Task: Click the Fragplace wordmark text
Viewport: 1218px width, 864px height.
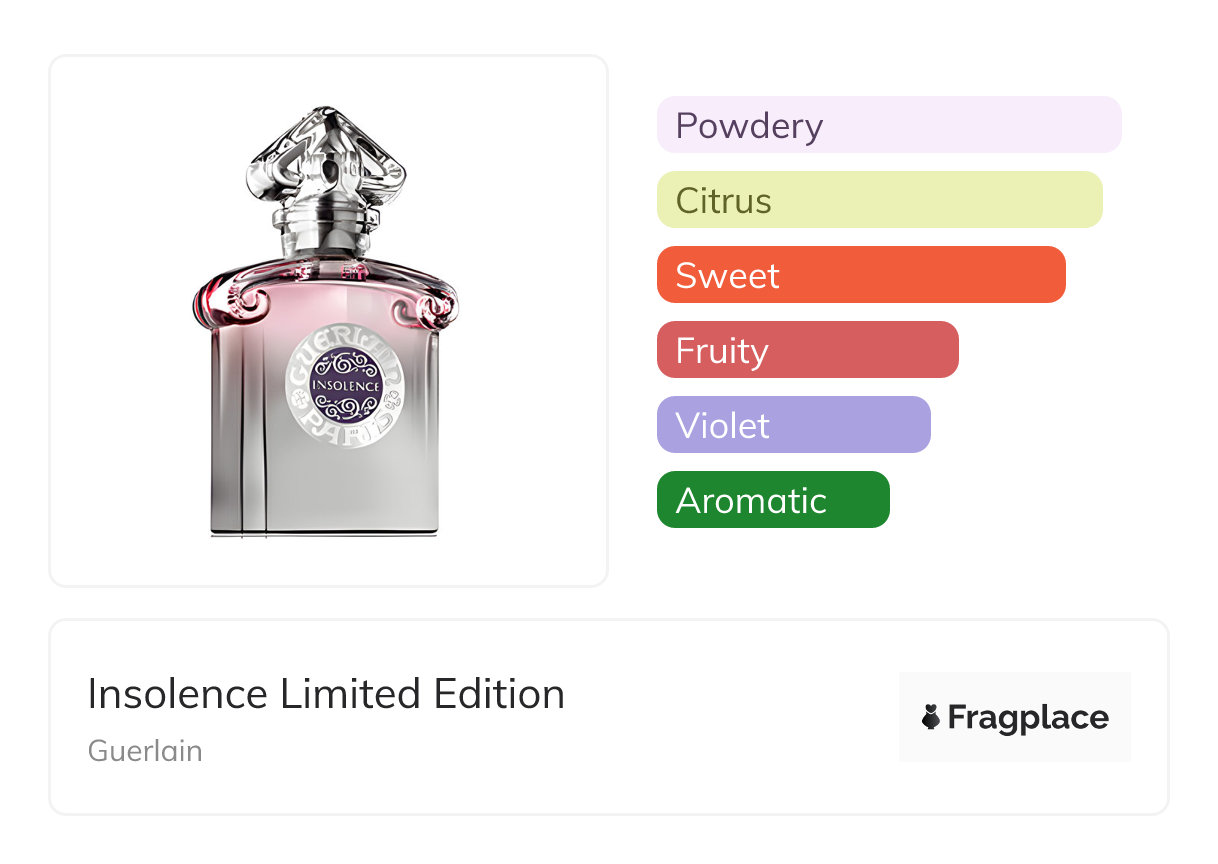Action: [x=1028, y=718]
